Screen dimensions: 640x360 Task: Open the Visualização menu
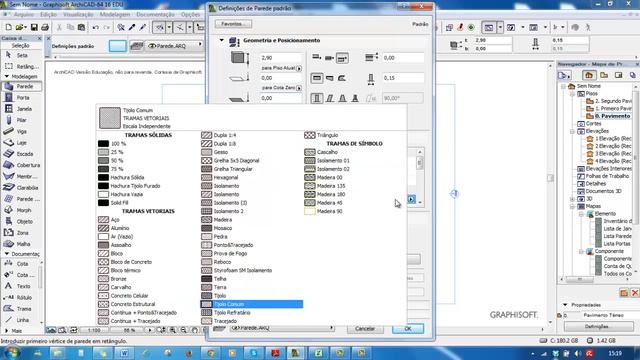[x=78, y=15]
